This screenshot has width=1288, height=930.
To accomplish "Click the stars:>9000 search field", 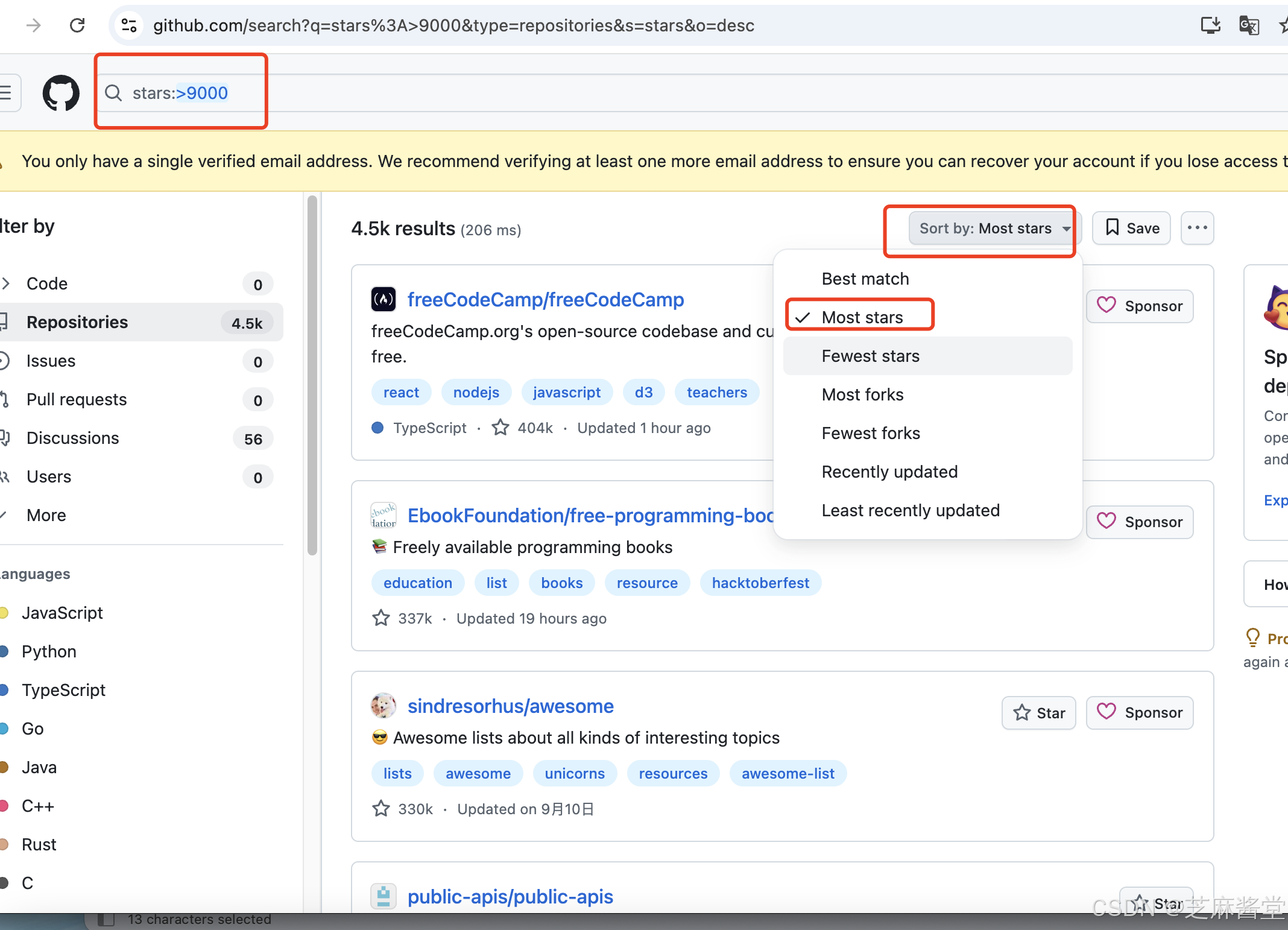I will pos(180,93).
